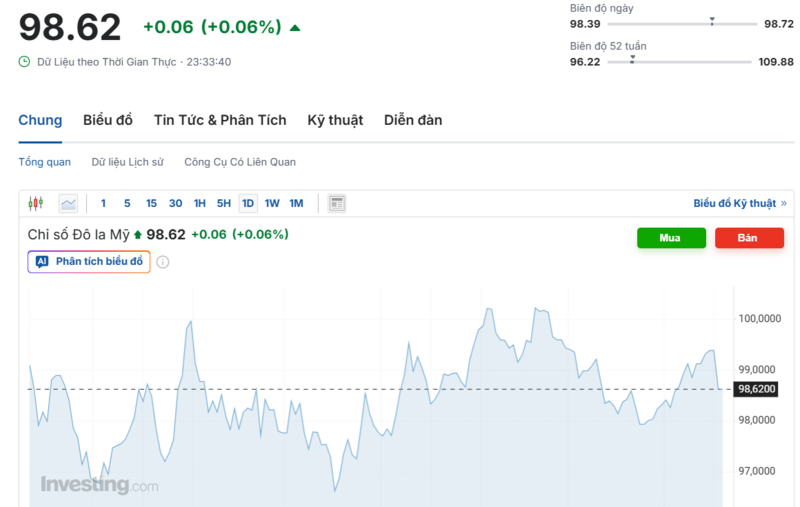This screenshot has width=800, height=507.
Task: Click the green up-arrow next to the price change
Action: click(x=295, y=28)
